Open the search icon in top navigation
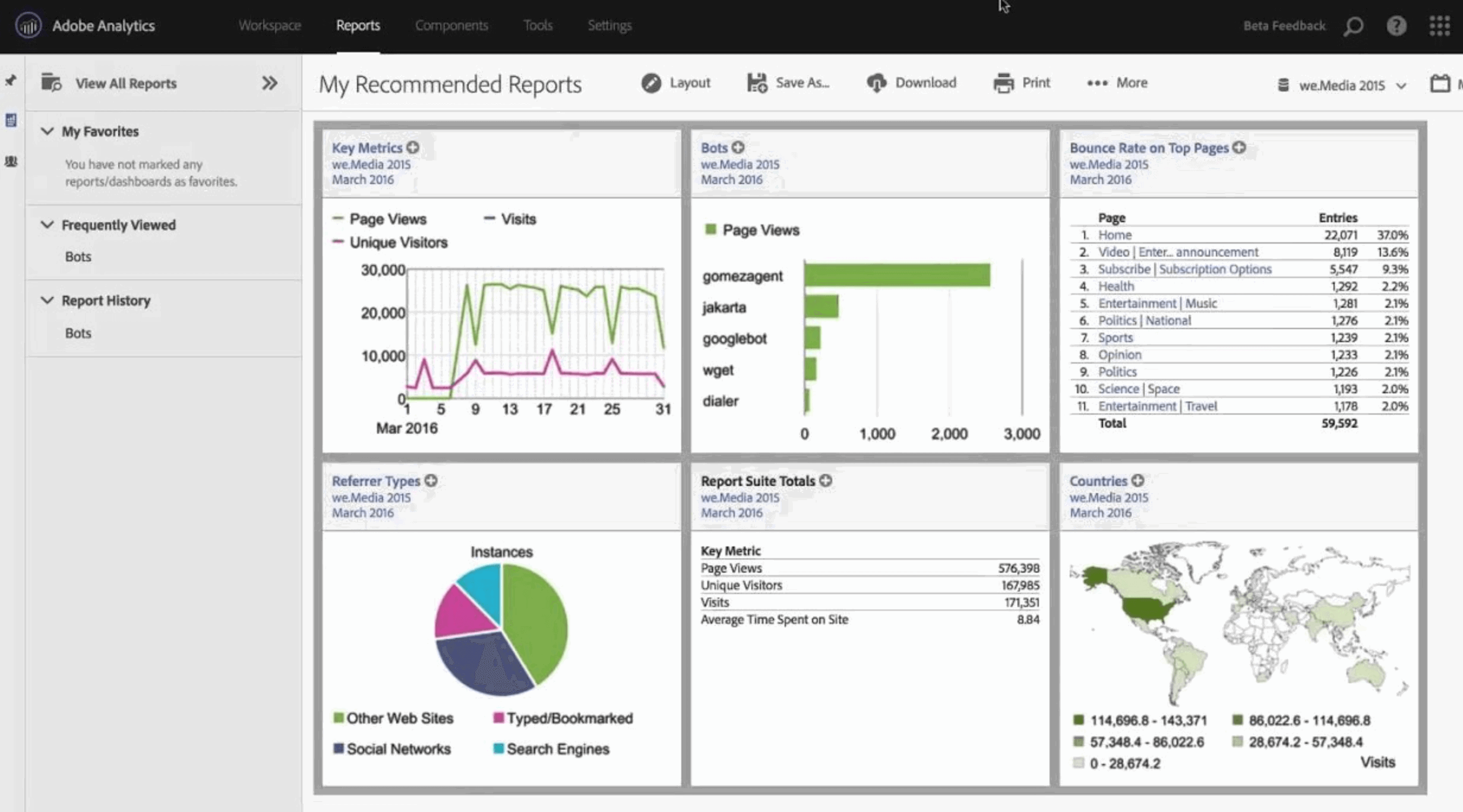The image size is (1463, 812). [x=1353, y=26]
